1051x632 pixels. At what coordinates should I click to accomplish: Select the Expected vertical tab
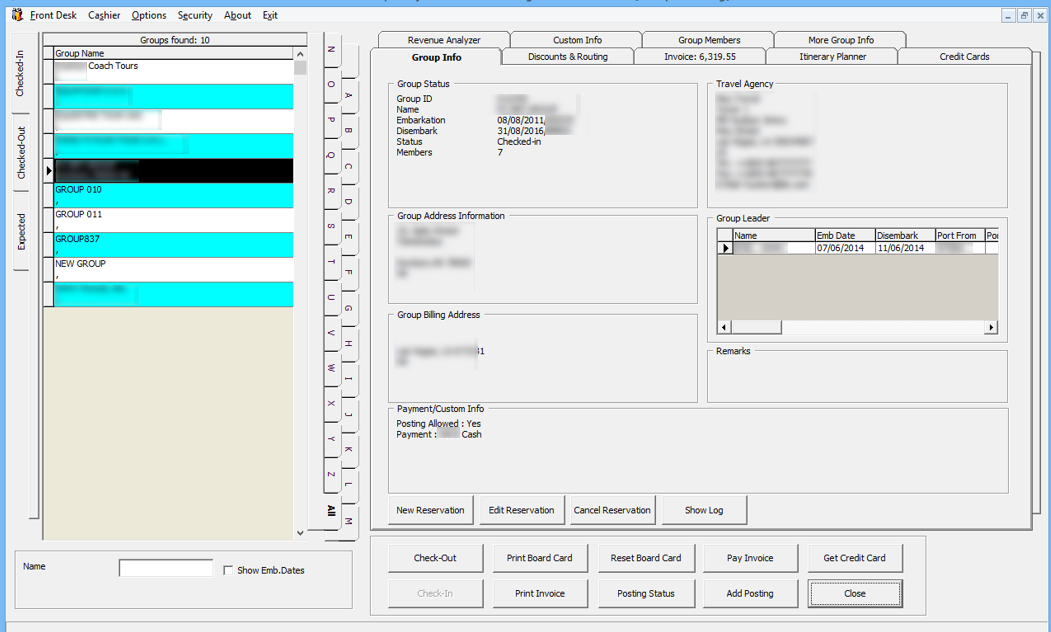click(x=21, y=231)
